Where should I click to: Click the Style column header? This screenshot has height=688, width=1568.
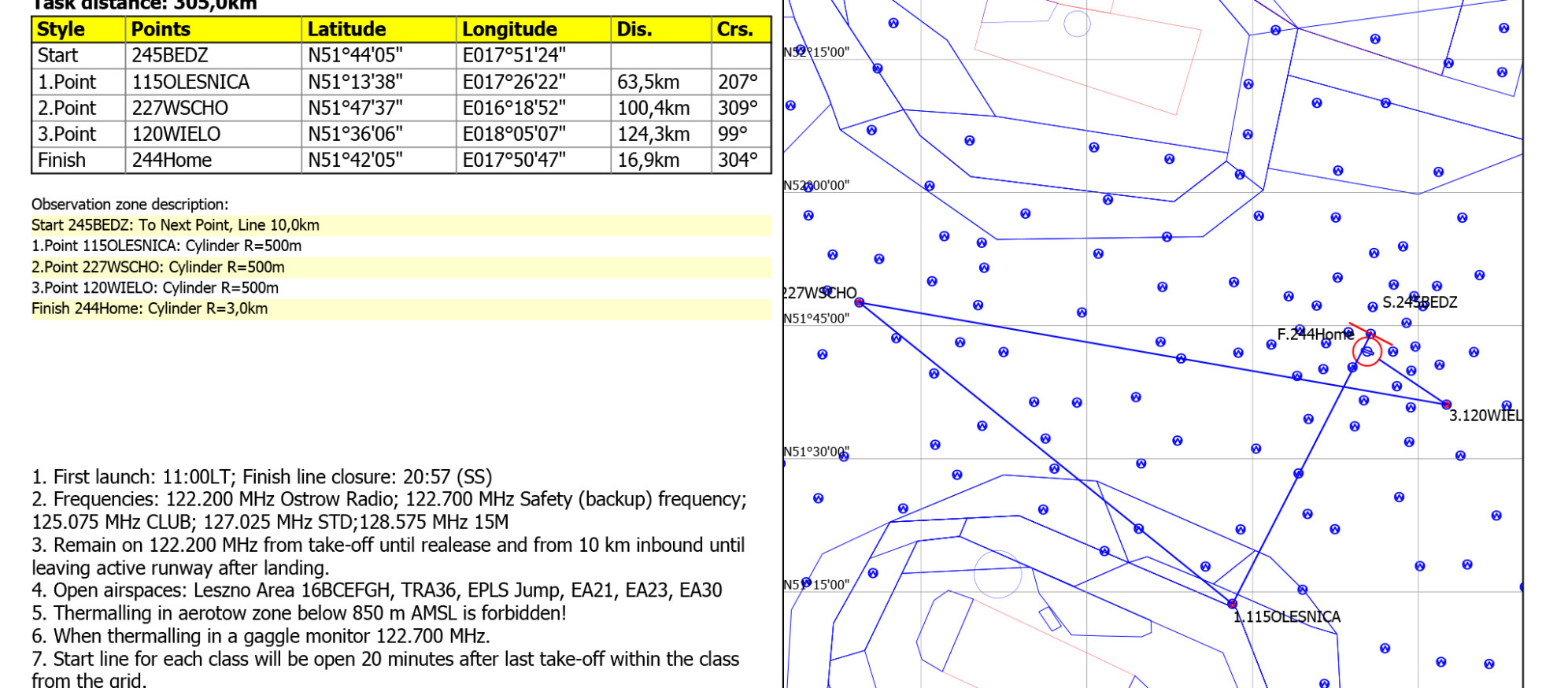point(61,29)
